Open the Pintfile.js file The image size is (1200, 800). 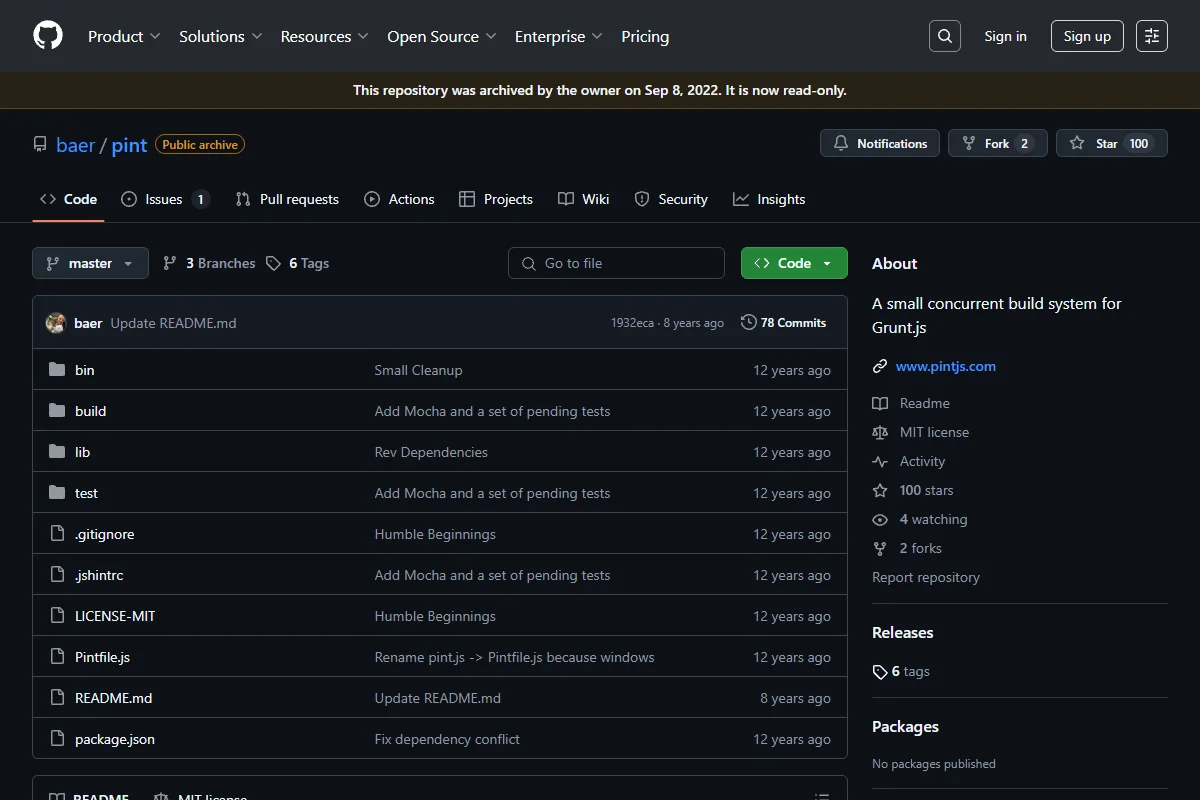coord(102,657)
